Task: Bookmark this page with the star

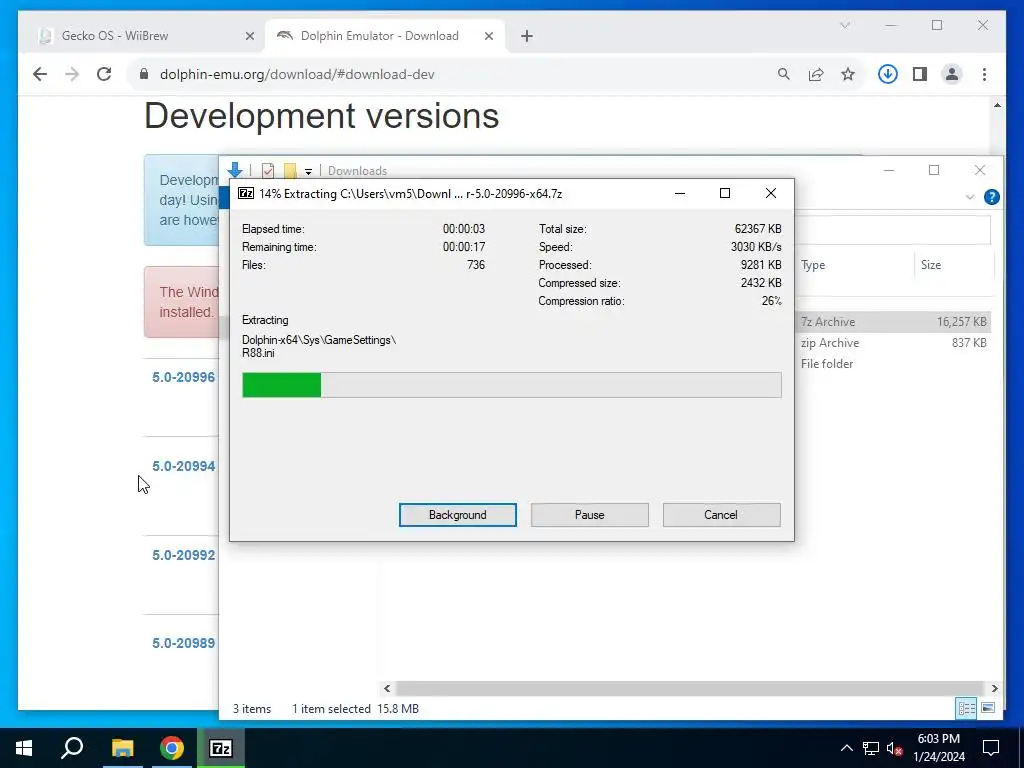Action: pyautogui.click(x=848, y=74)
